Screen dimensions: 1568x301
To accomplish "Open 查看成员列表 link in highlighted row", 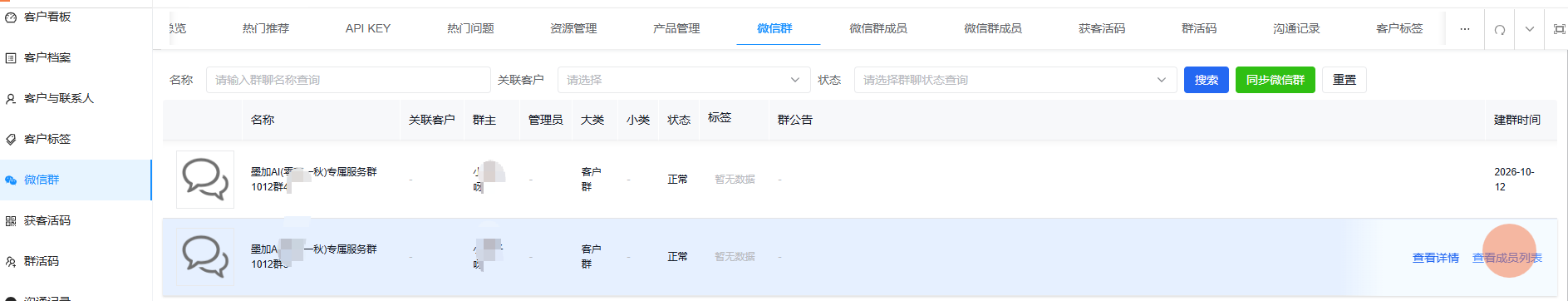I will [x=1507, y=258].
